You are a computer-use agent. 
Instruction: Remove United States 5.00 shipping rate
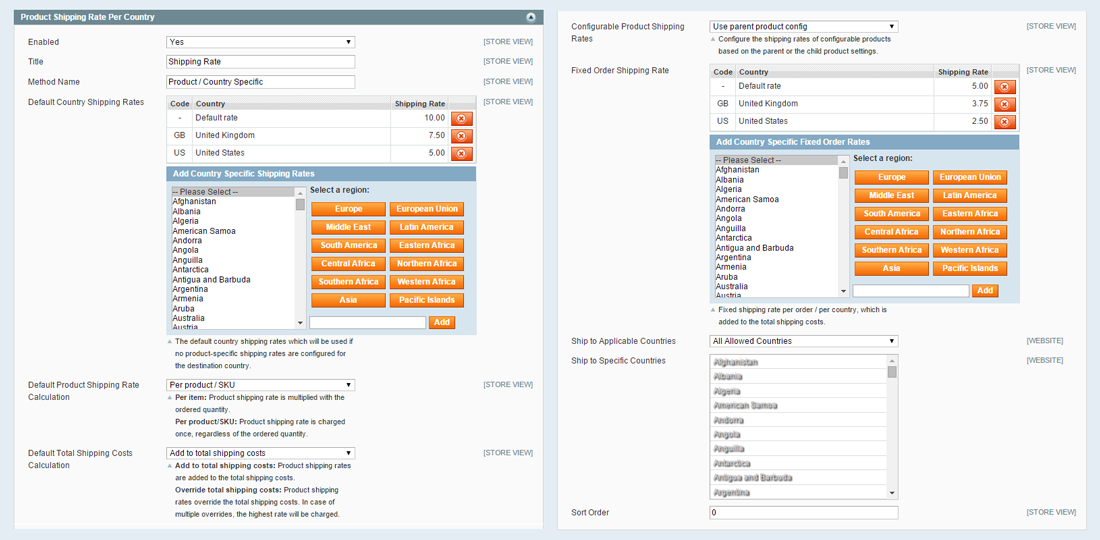click(461, 154)
